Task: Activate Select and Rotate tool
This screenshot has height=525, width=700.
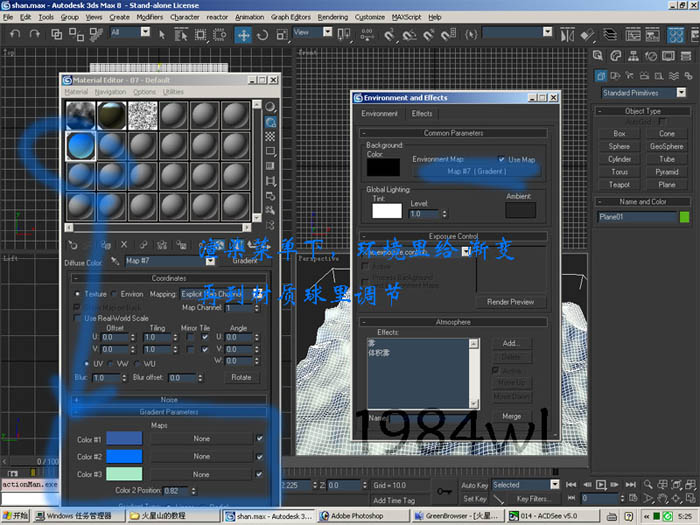Action: (262, 35)
